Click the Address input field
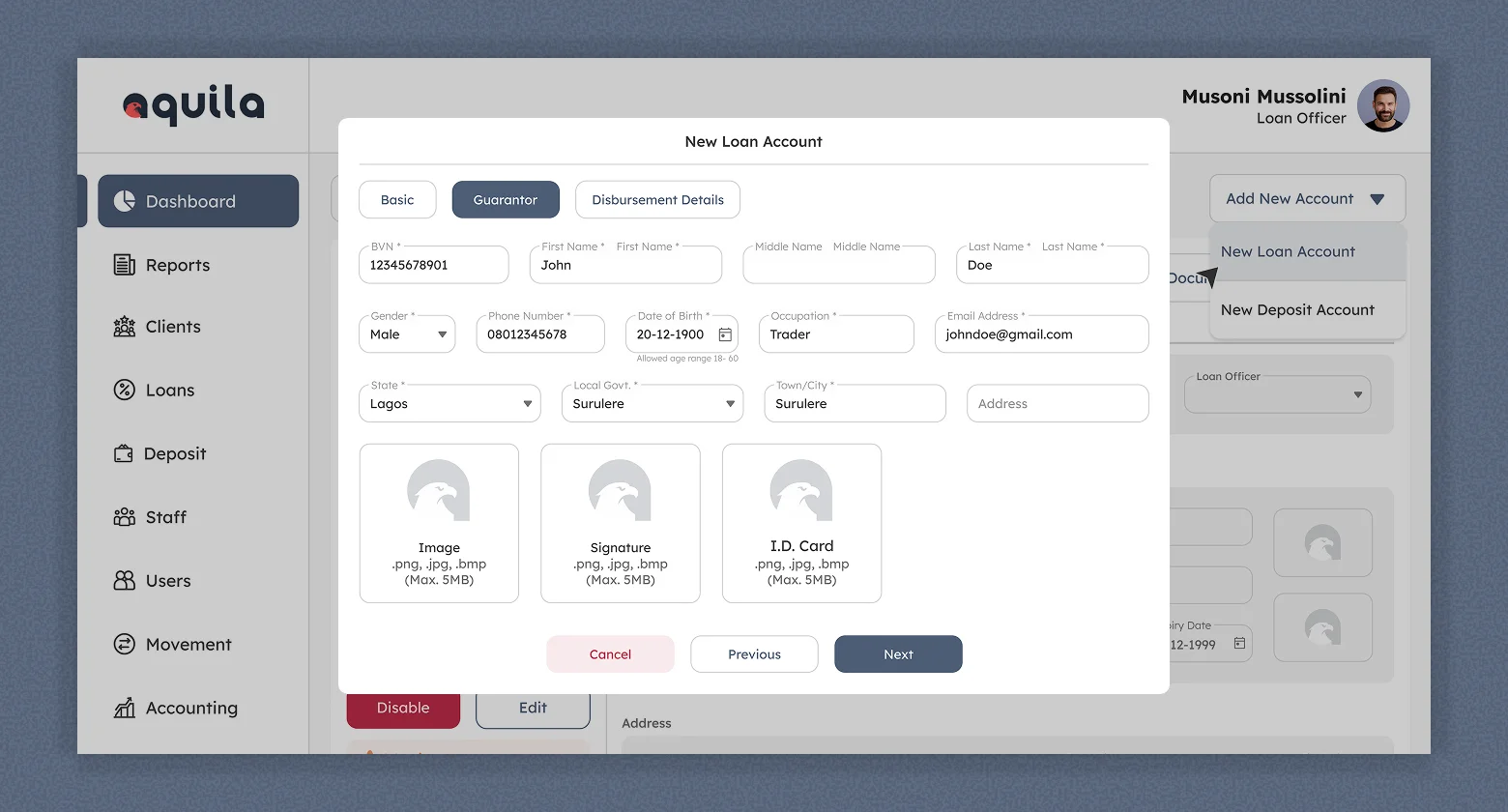The width and height of the screenshot is (1508, 812). pos(1058,404)
